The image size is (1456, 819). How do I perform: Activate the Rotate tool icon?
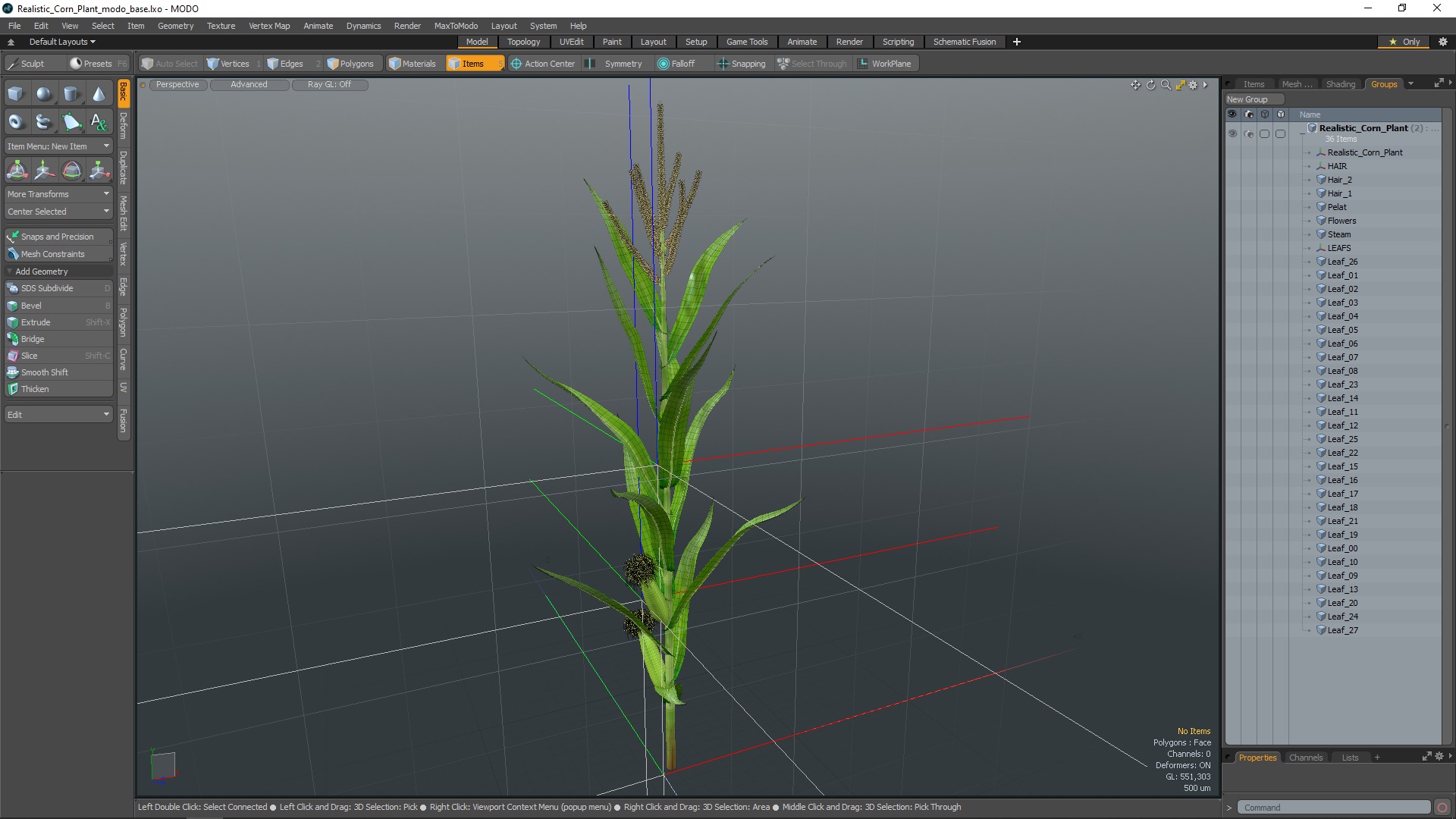[x=71, y=171]
